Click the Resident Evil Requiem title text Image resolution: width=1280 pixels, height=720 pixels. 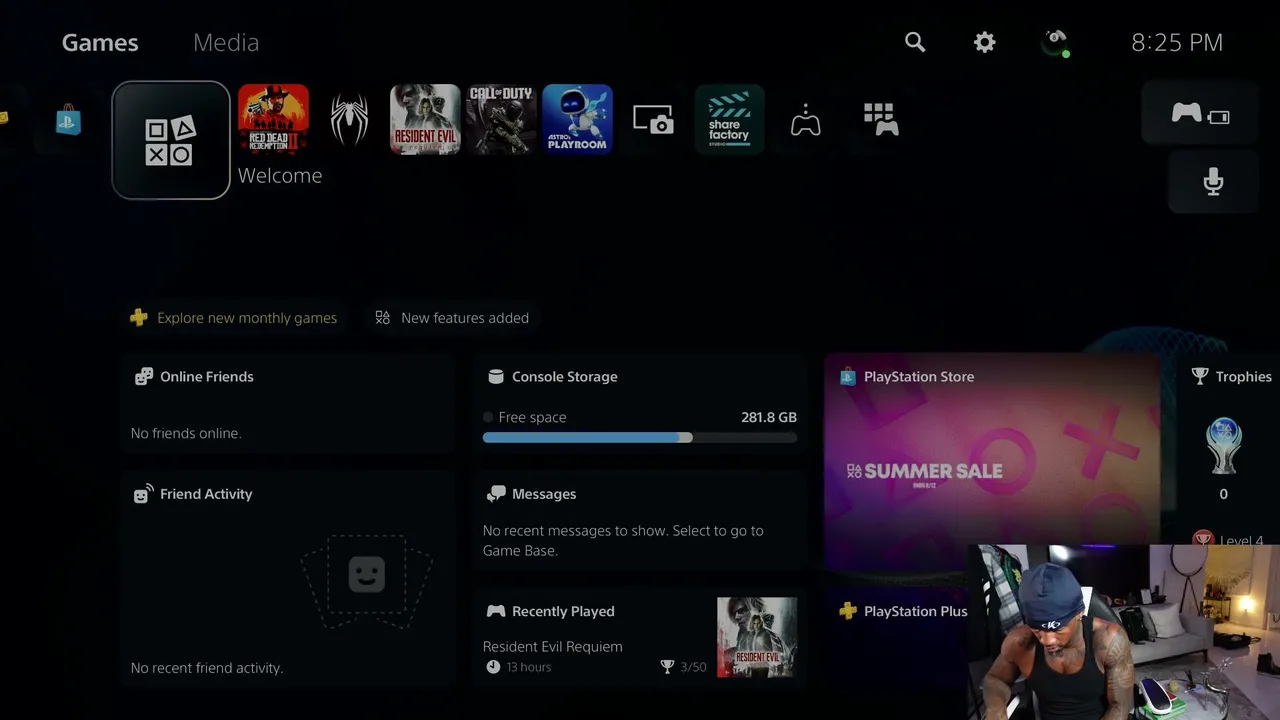tap(553, 646)
